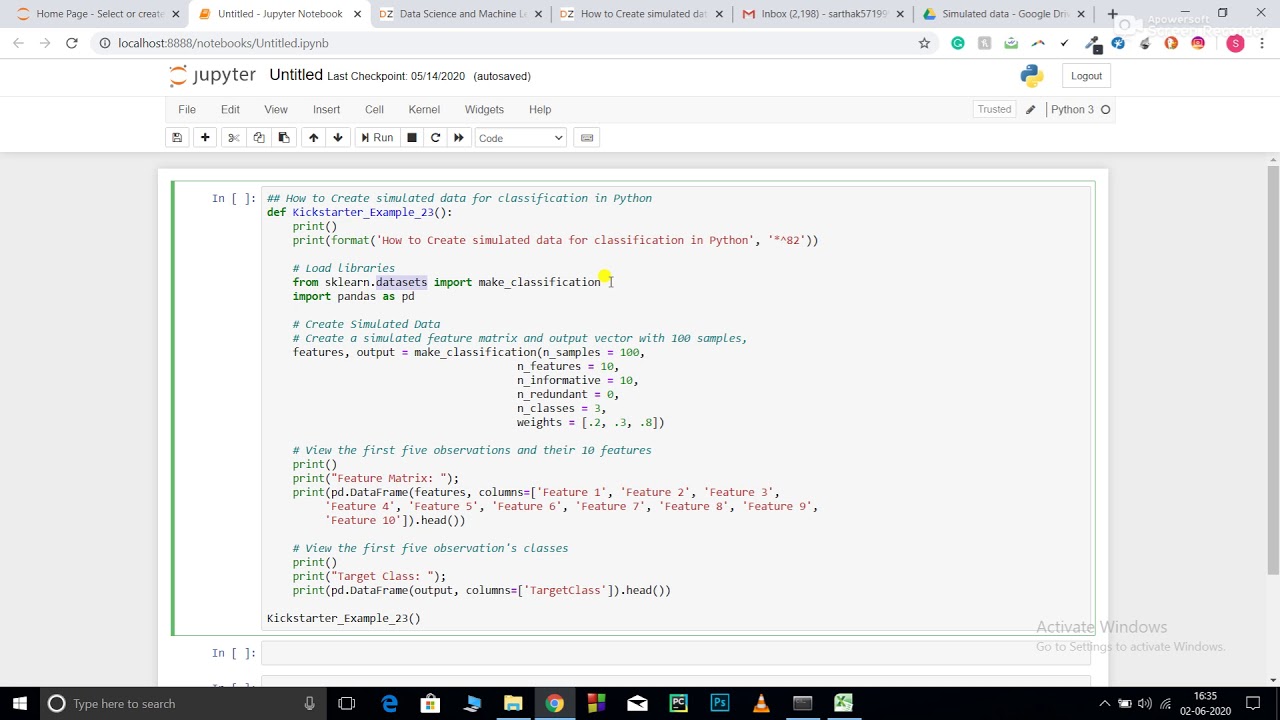Screen dimensions: 1280x720
Task: Close the Untitled Jupyter Notebook tab
Action: coord(356,14)
